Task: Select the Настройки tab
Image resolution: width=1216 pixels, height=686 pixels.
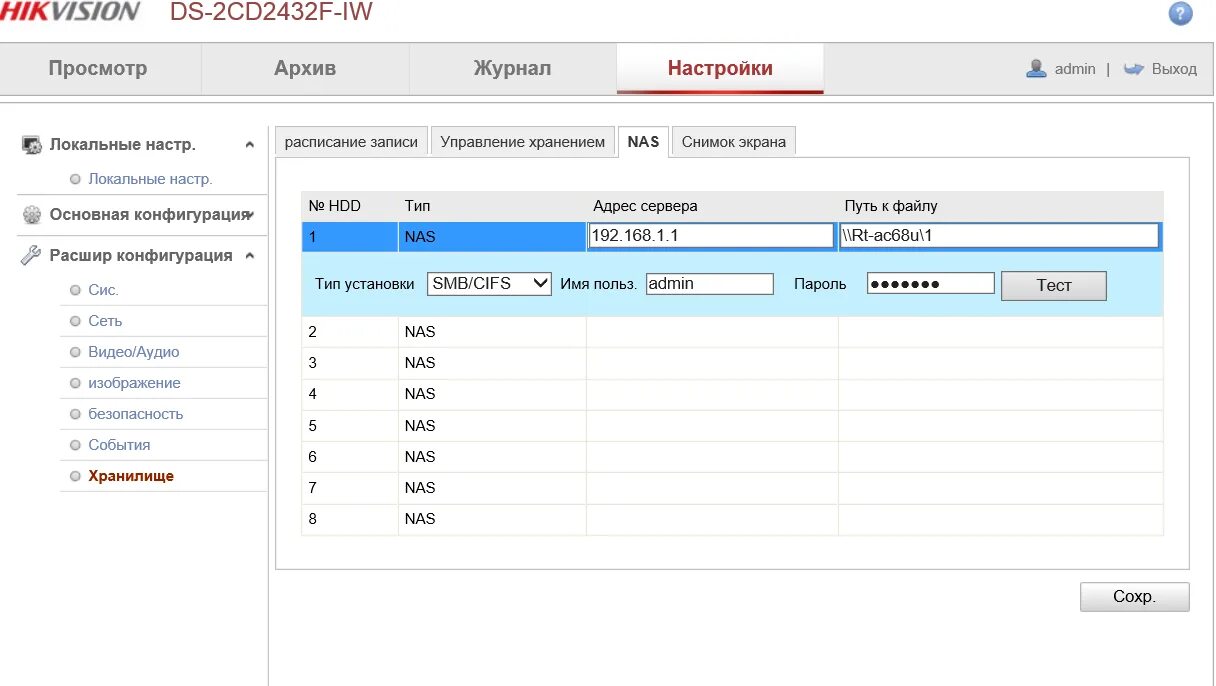Action: coord(720,69)
